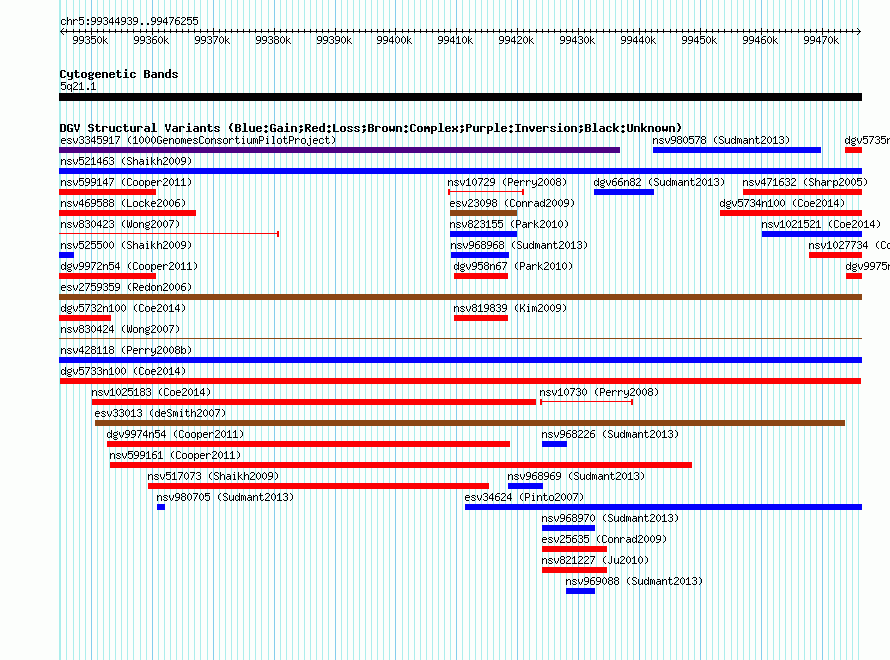Click dgv5732n100 (Coe2014) label

[123, 308]
